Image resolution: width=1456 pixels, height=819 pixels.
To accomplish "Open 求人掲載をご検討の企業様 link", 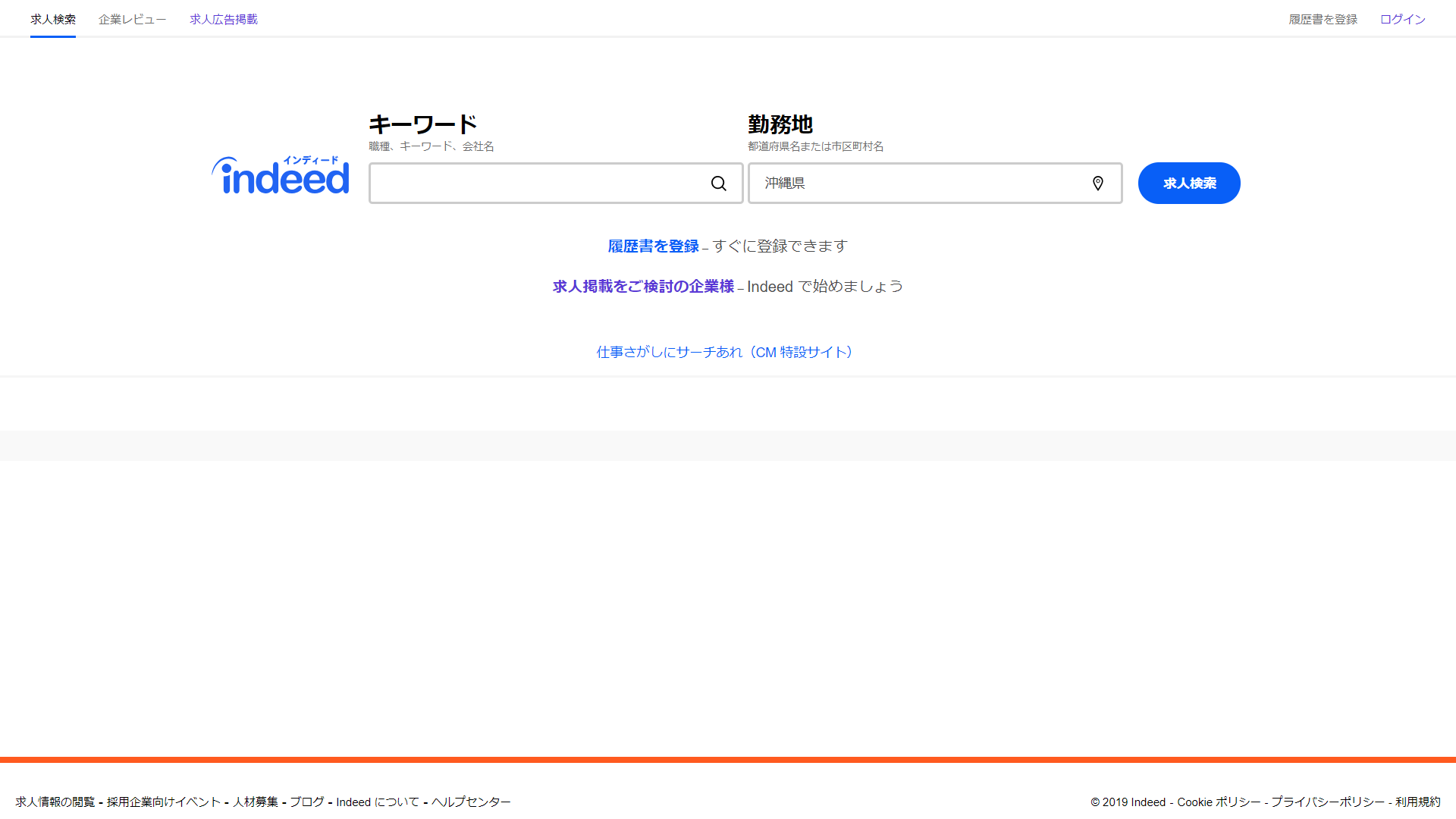I will tap(643, 286).
